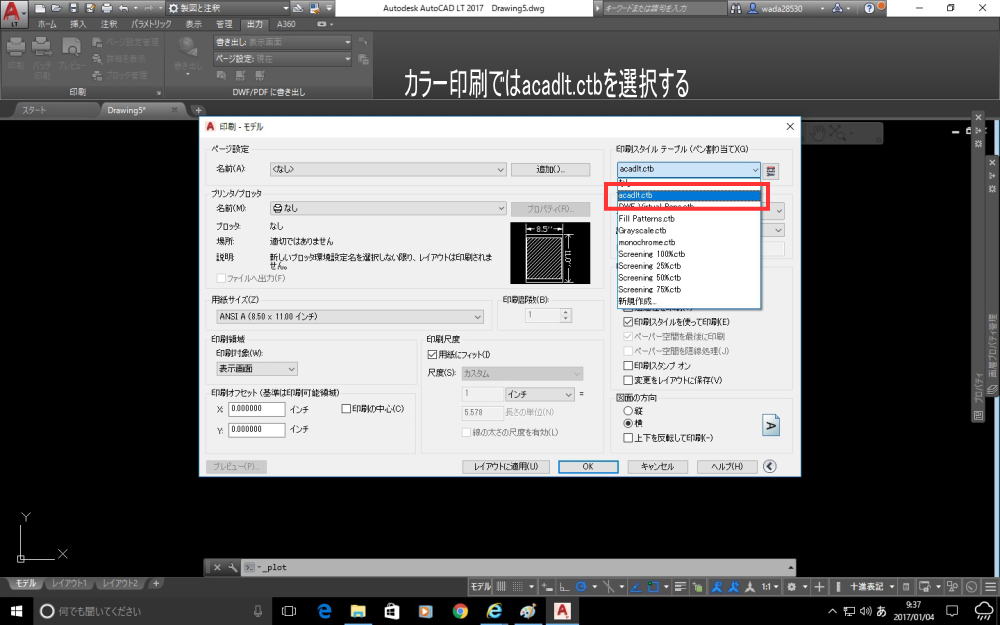Toggle 'Plot with plot styles' checkbox

(x=628, y=322)
